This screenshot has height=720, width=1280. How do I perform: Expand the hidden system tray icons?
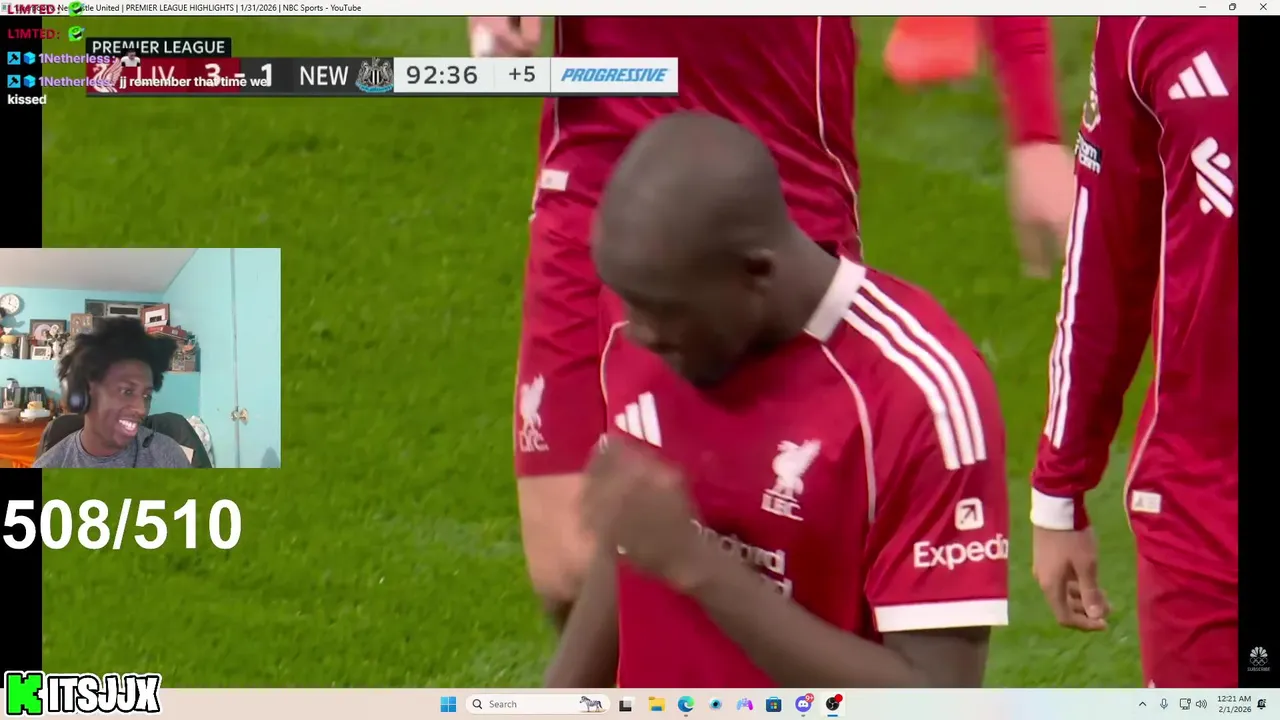(x=1142, y=704)
